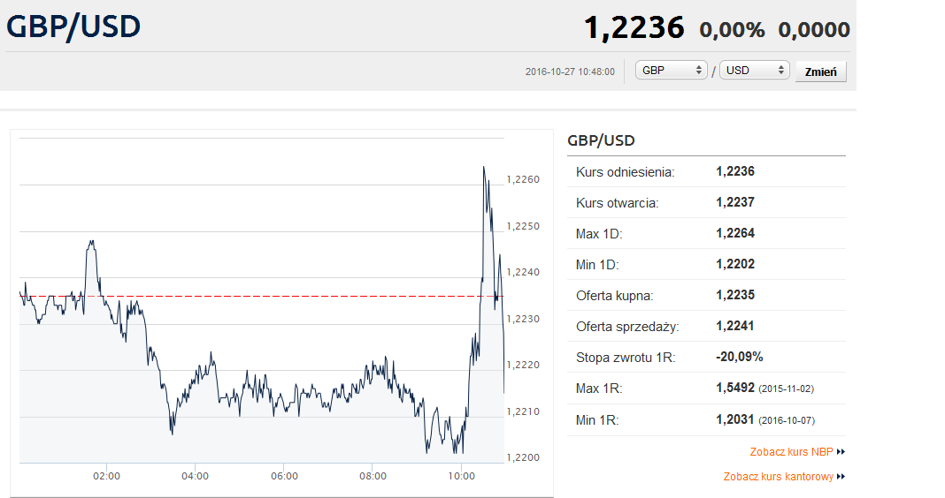Click the 1,2230 price axis label
This screenshot has height=498, width=945.
[523, 319]
